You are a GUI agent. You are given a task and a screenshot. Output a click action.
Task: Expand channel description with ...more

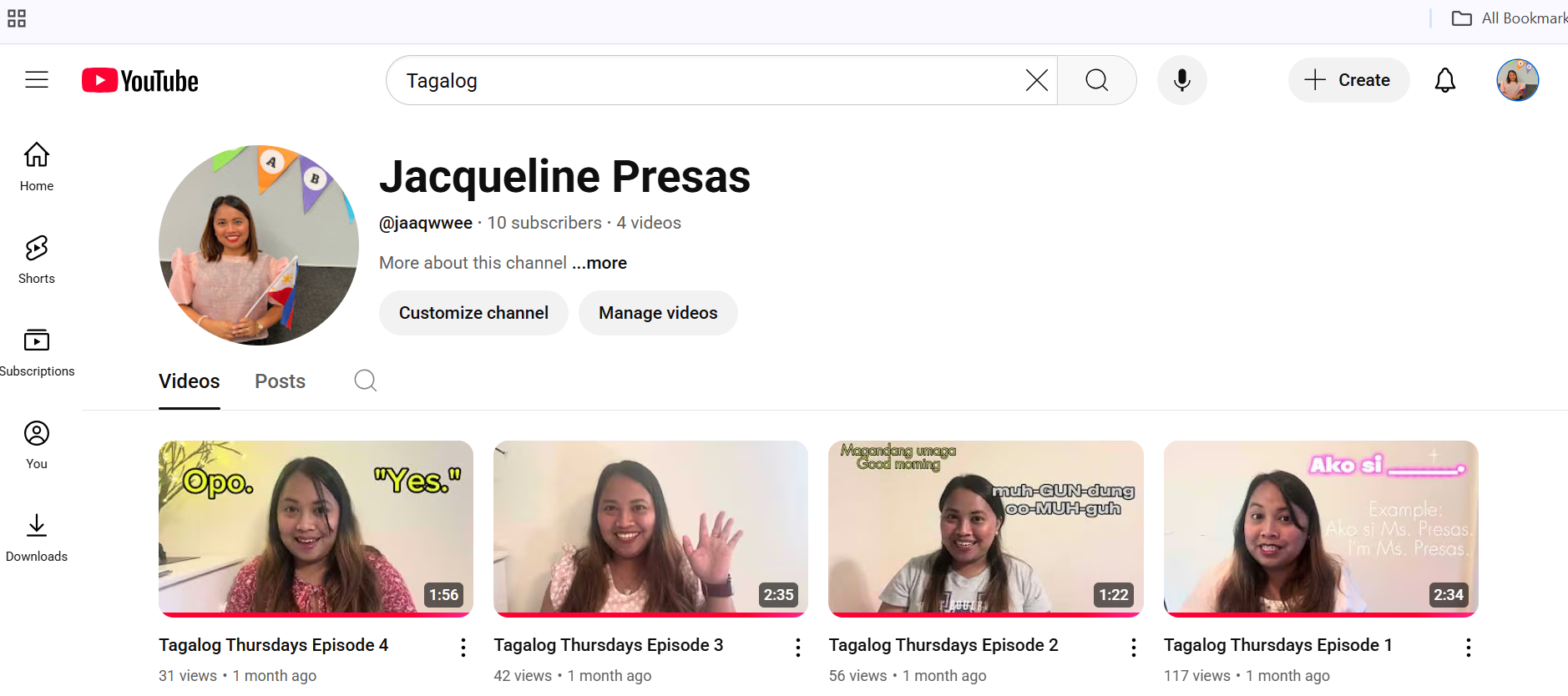[599, 263]
